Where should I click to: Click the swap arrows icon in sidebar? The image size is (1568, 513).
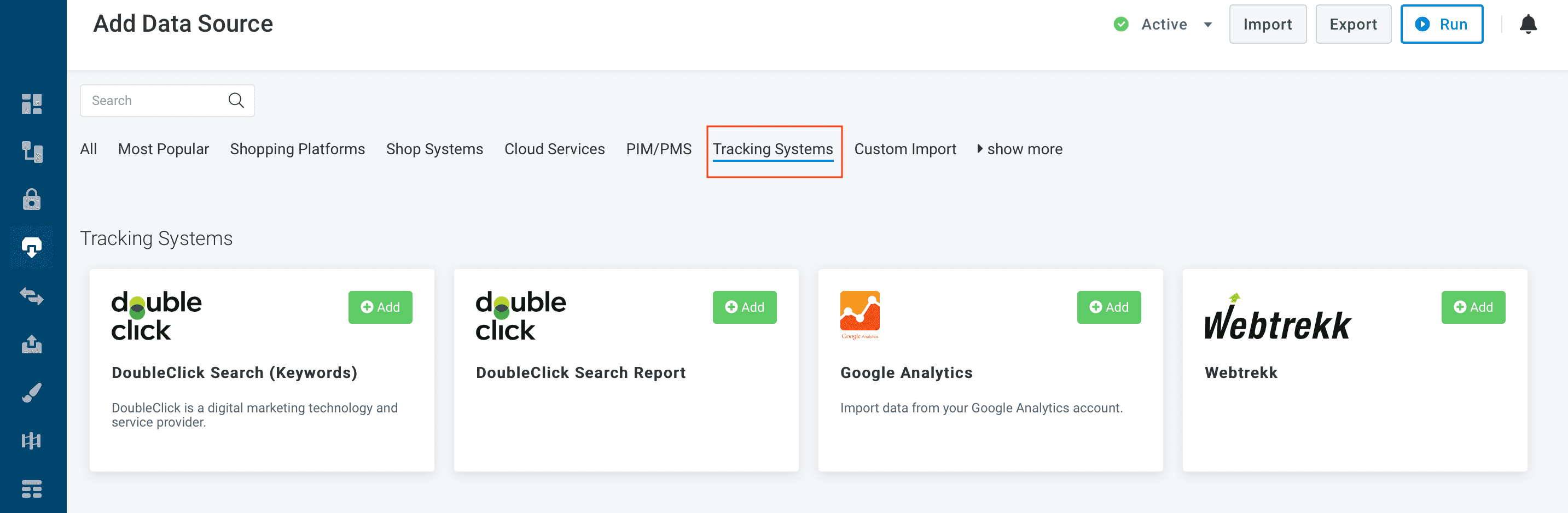tap(32, 296)
